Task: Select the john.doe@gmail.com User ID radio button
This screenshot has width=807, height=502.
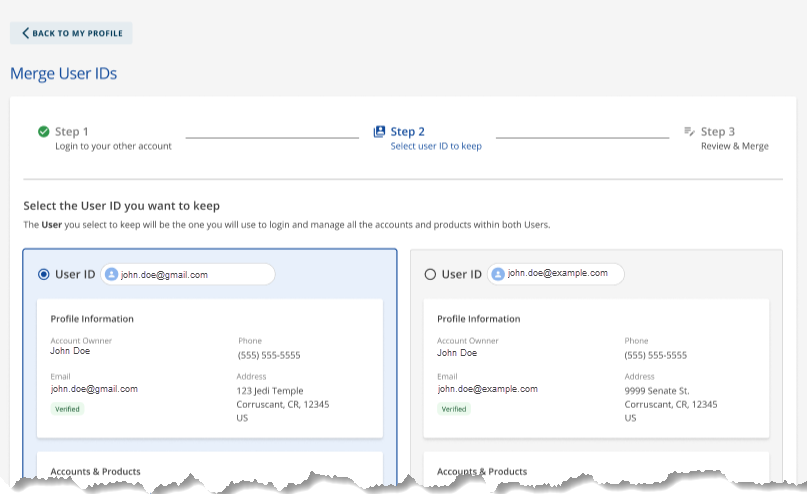Action: (44, 274)
